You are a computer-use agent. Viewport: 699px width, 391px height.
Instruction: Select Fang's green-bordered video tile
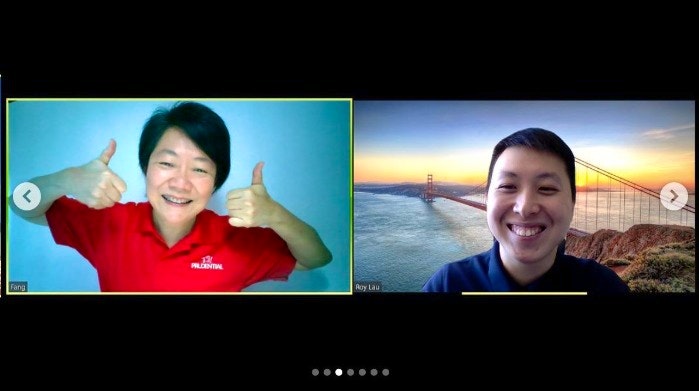179,196
